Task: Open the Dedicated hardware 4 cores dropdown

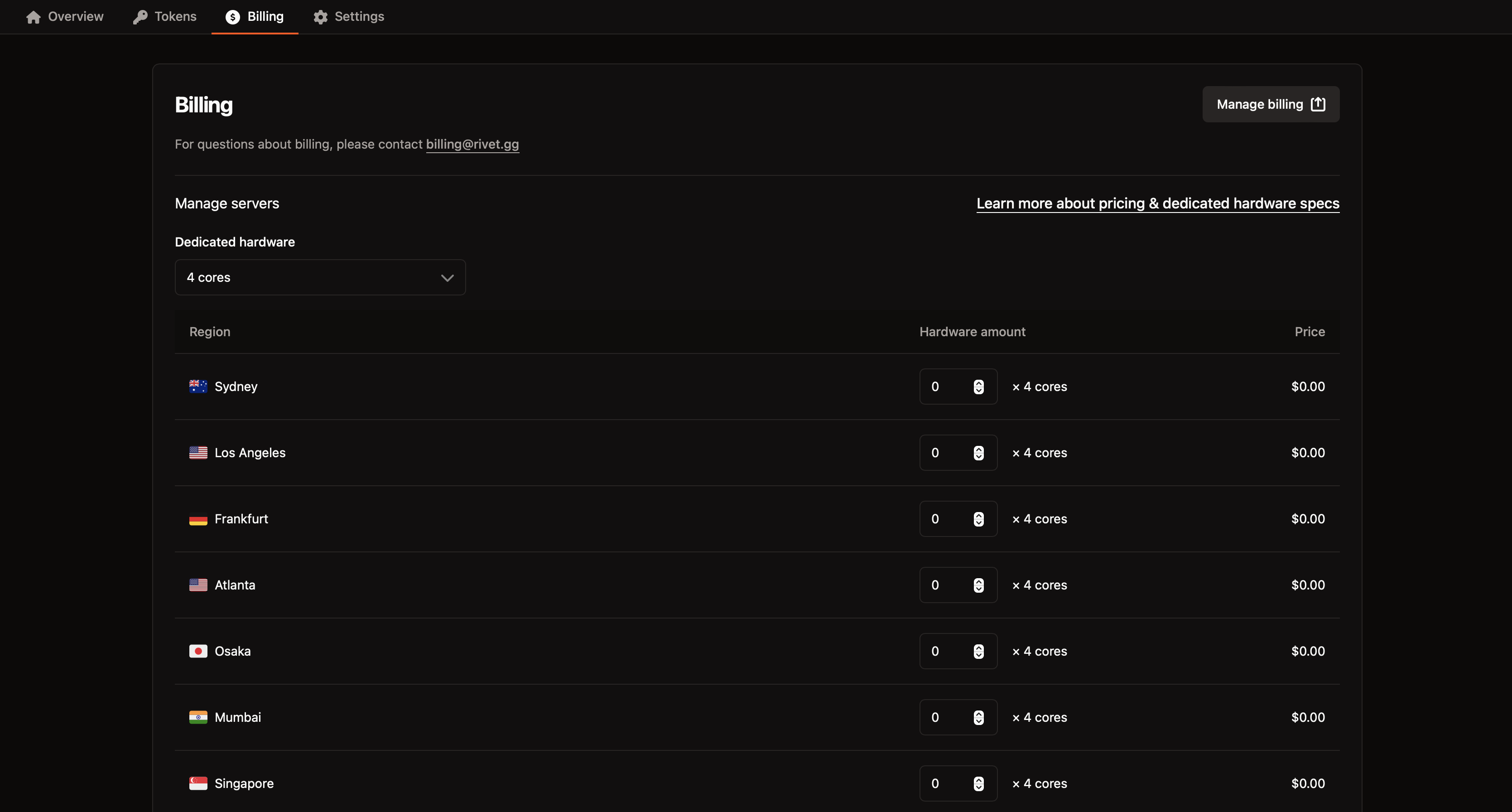Action: 320,277
